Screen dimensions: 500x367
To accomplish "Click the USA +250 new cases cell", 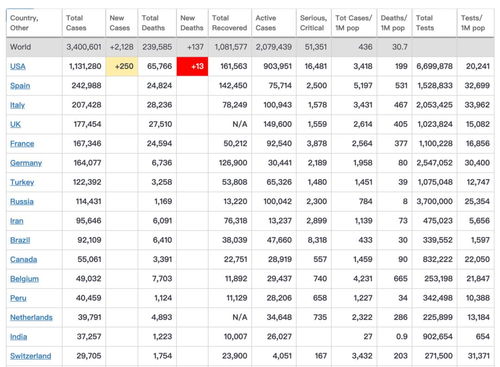I will point(121,66).
